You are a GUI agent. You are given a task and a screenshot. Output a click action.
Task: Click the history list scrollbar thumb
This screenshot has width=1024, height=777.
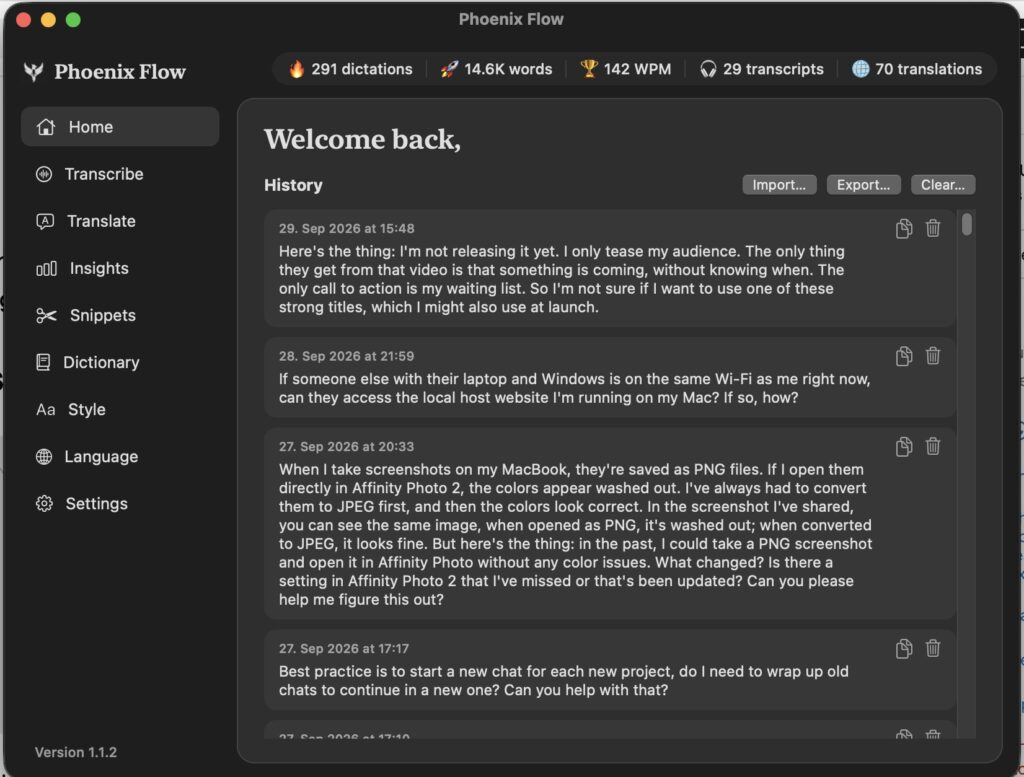pos(967,224)
